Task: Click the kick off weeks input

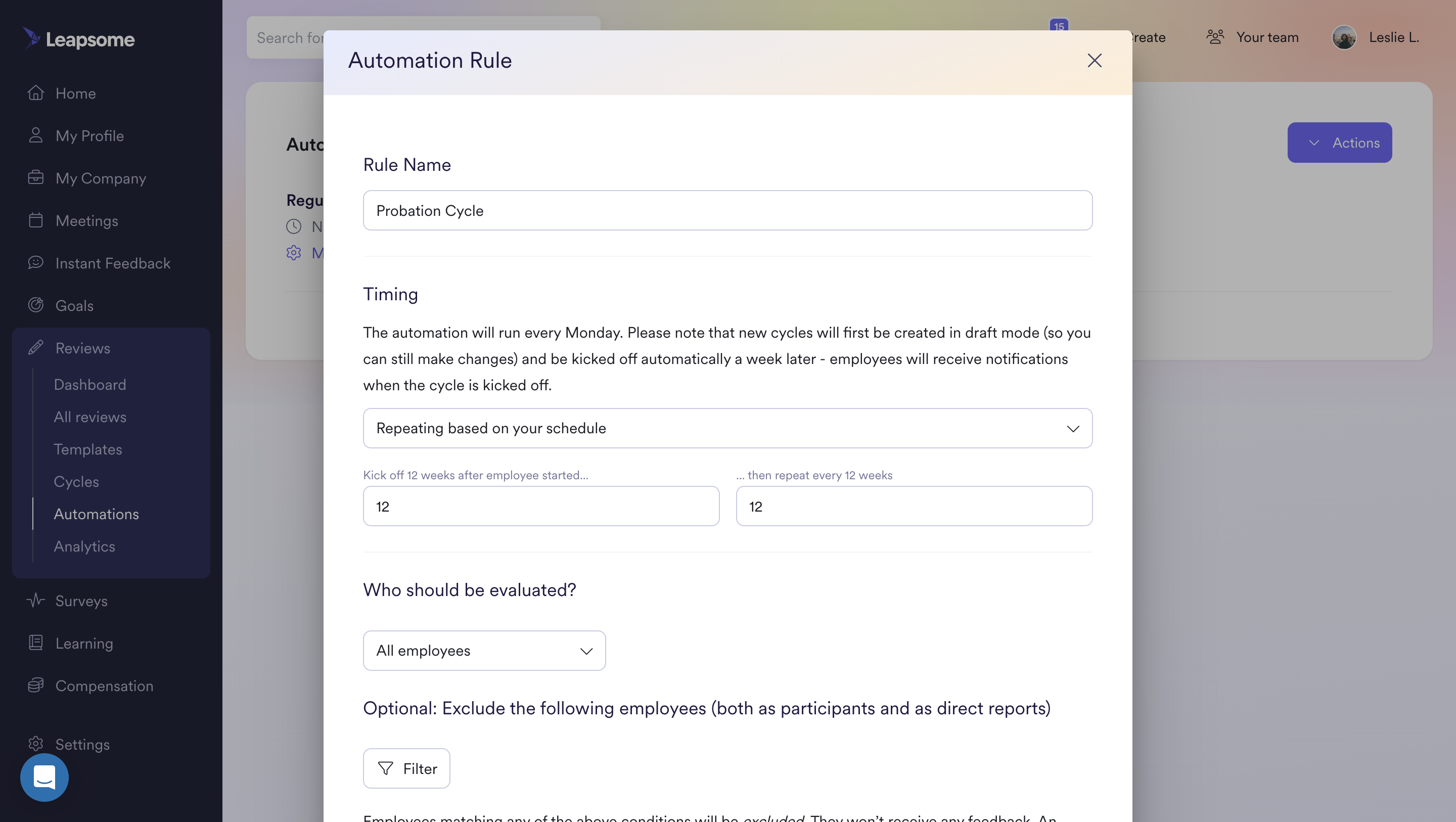Action: 541,506
